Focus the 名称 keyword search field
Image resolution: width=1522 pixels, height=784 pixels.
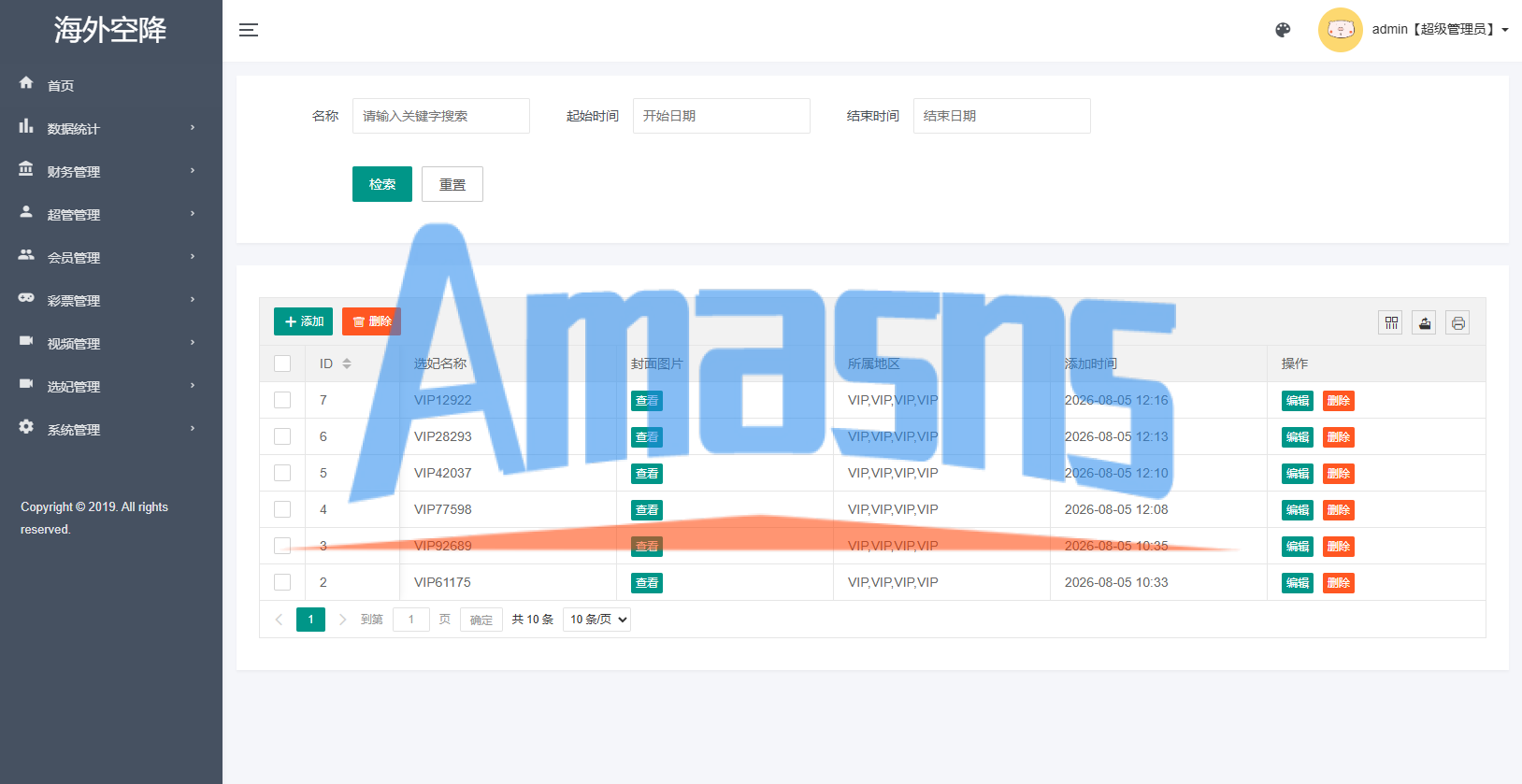point(441,116)
